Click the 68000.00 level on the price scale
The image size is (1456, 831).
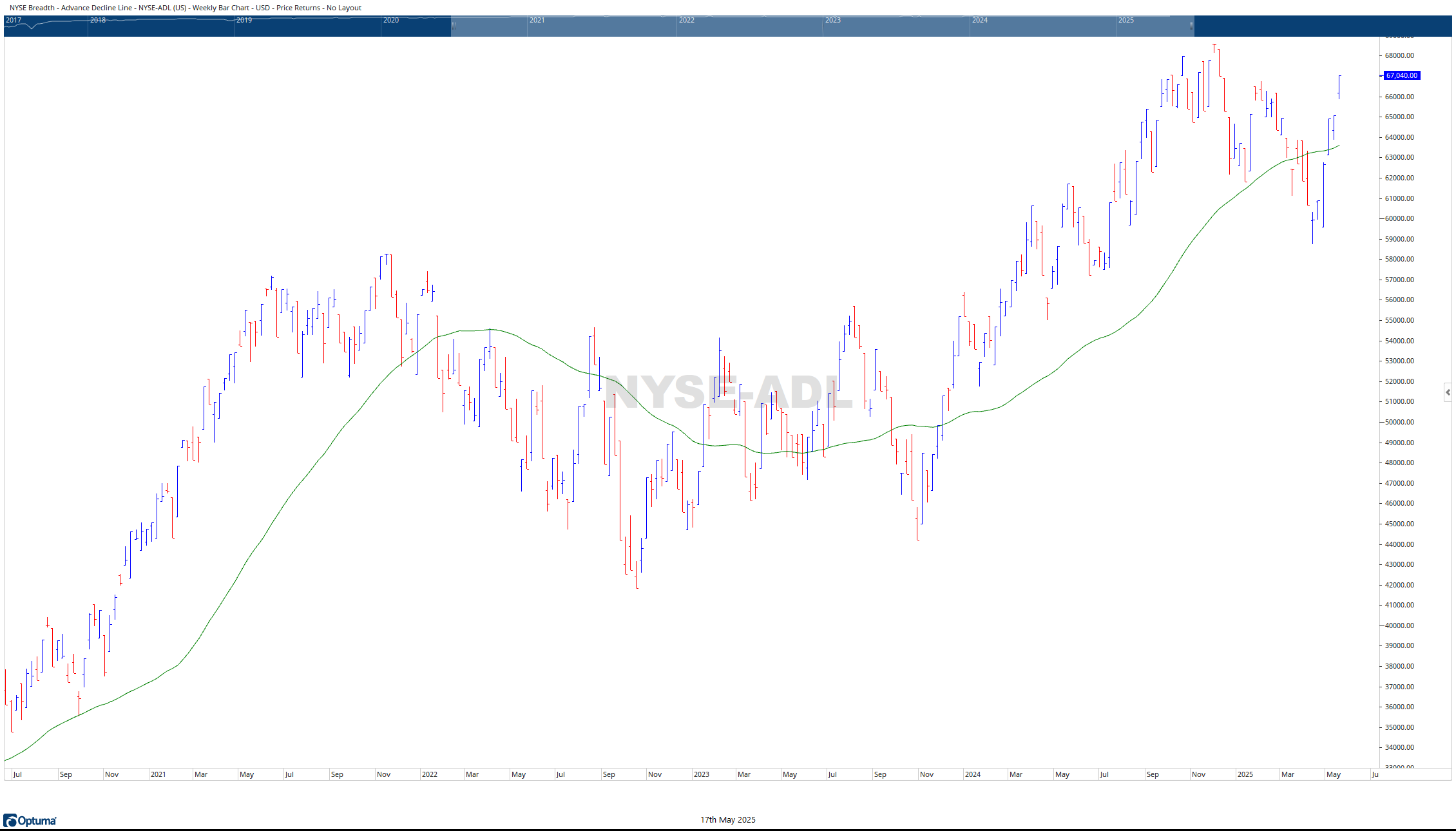pos(1399,55)
